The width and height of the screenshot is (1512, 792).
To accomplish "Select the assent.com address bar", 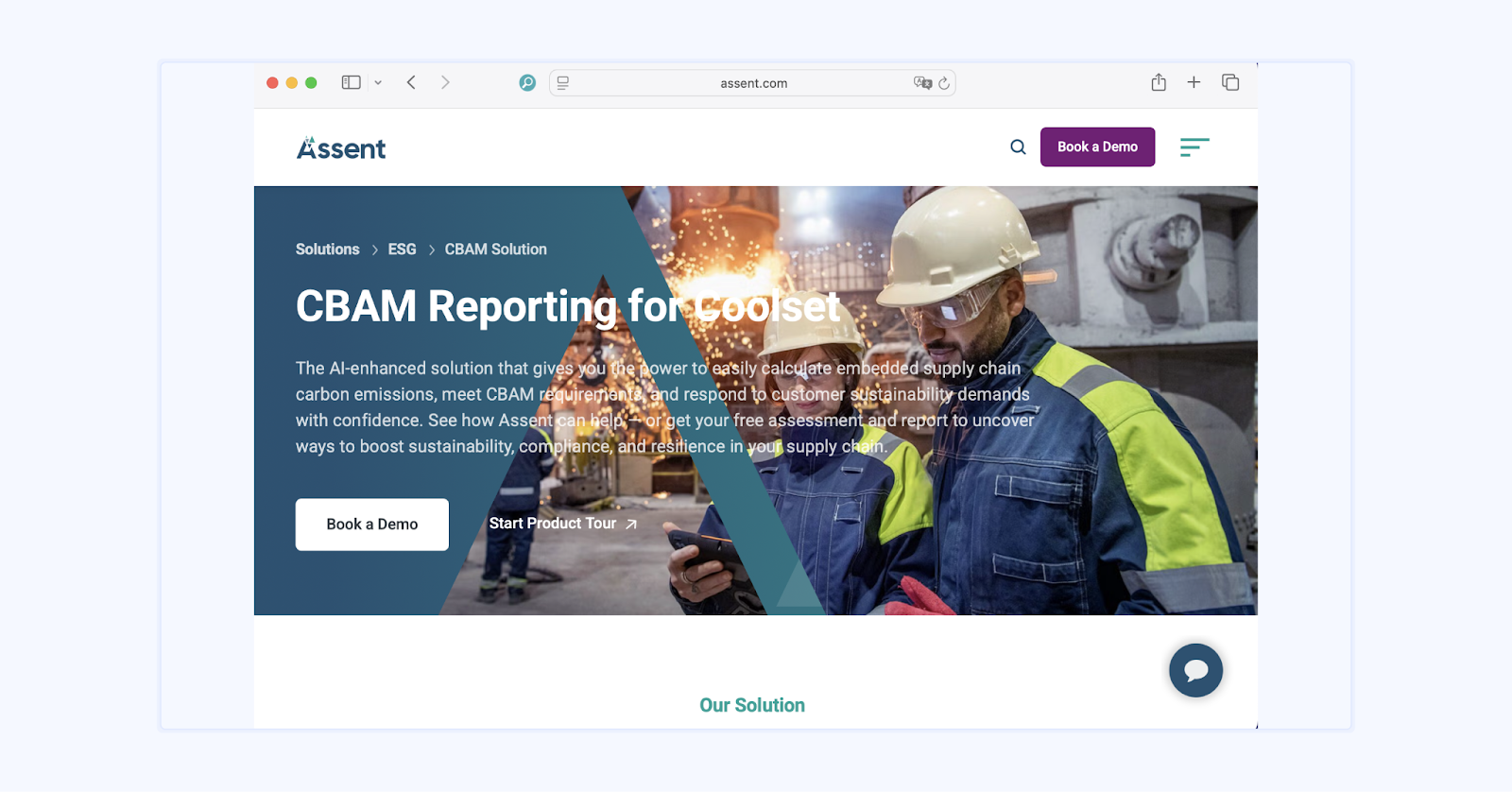I will [x=752, y=83].
